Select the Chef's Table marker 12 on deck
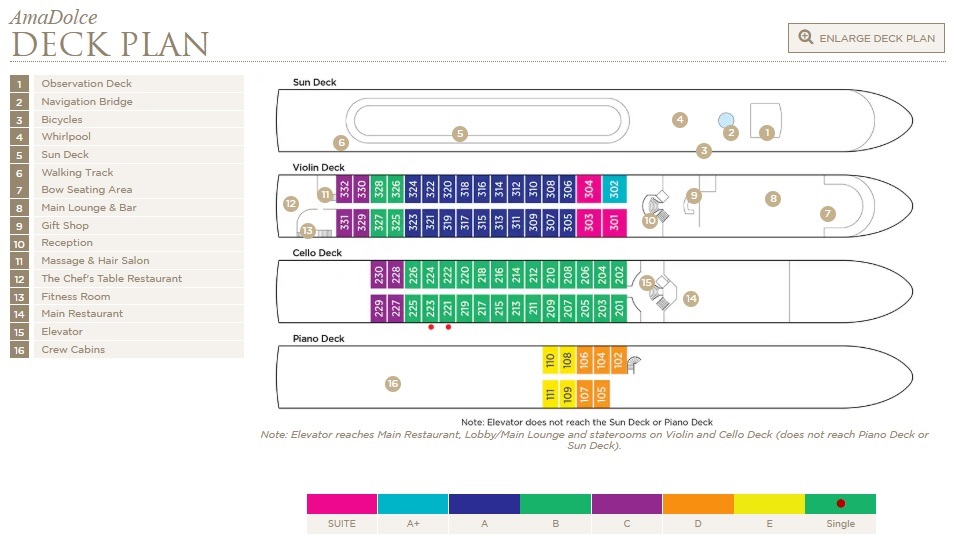Viewport: 954px width, 538px height. pyautogui.click(x=291, y=204)
